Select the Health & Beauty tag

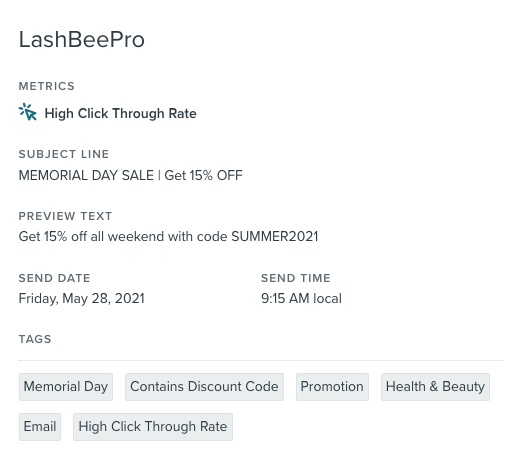click(435, 387)
